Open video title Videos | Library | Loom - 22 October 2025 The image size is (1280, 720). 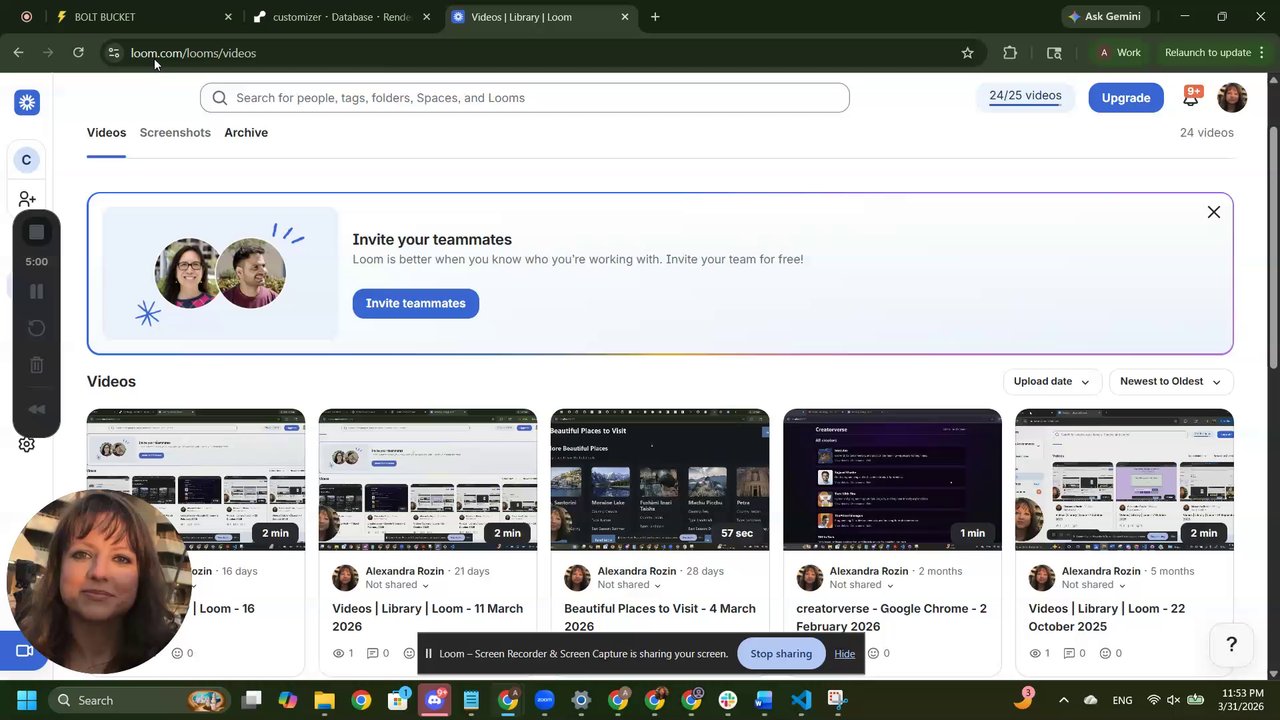1107,617
